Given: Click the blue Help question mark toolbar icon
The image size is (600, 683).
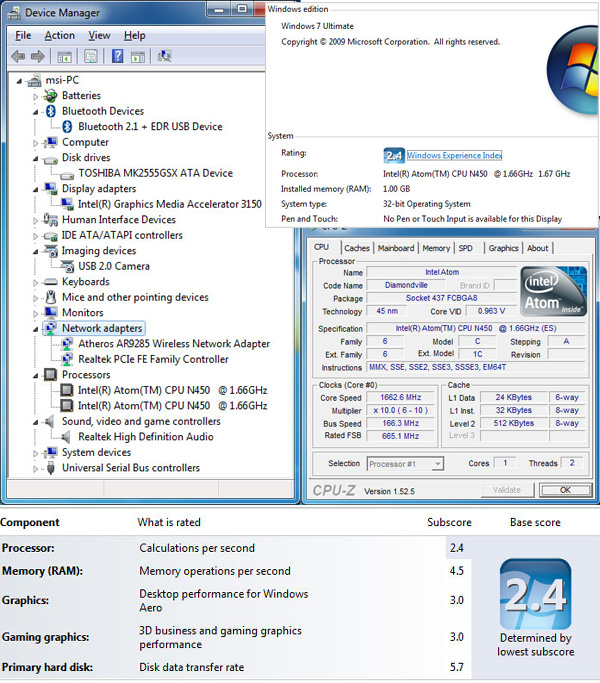Looking at the screenshot, I should 118,56.
